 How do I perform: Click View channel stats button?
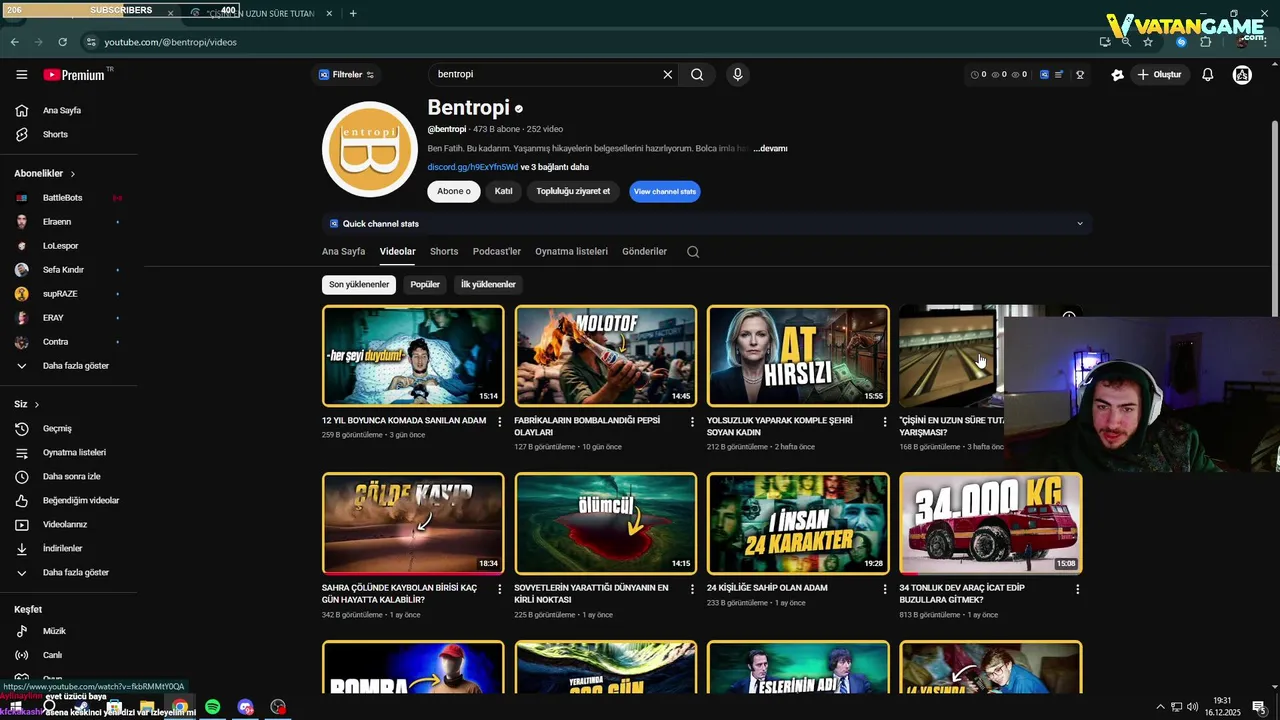click(665, 191)
